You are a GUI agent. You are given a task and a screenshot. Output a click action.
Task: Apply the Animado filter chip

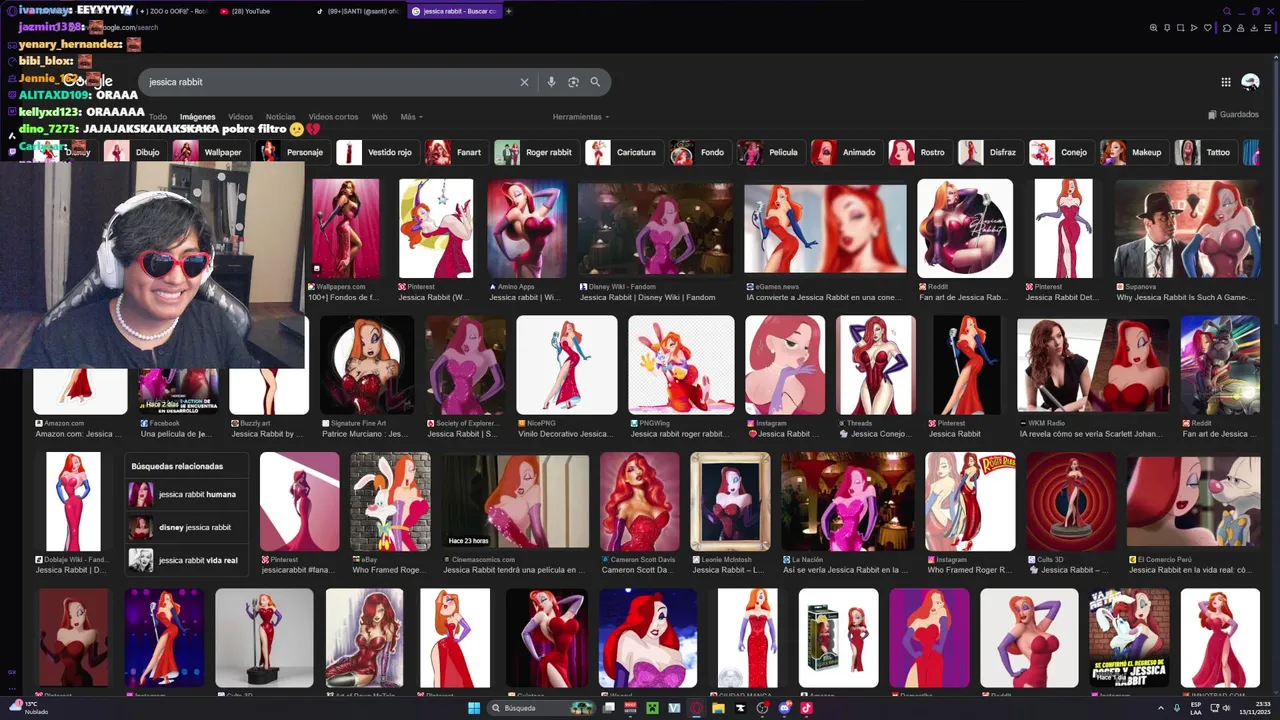tap(846, 152)
